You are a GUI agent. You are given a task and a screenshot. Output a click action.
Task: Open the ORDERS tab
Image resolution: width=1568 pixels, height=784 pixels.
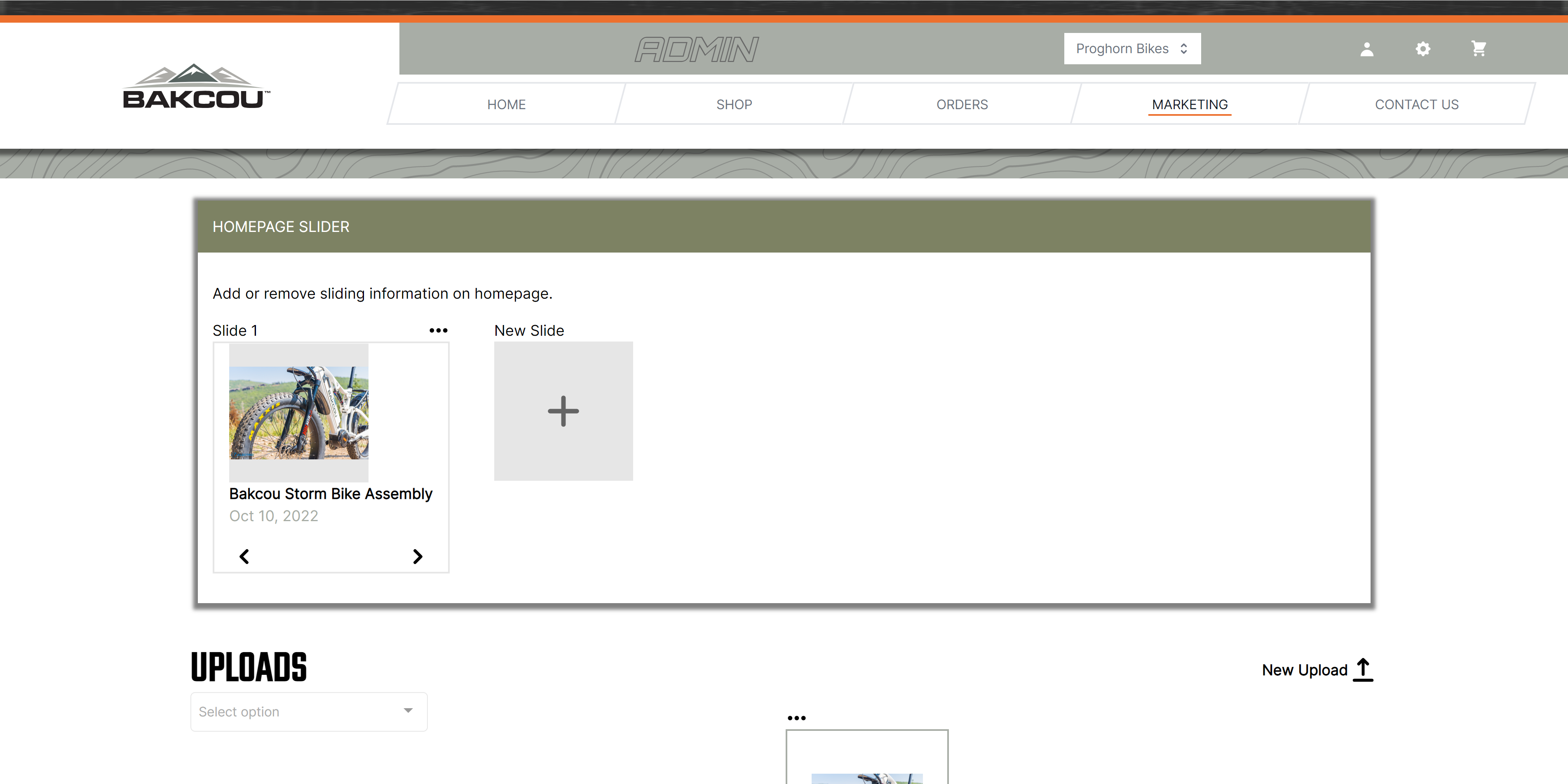pyautogui.click(x=962, y=105)
